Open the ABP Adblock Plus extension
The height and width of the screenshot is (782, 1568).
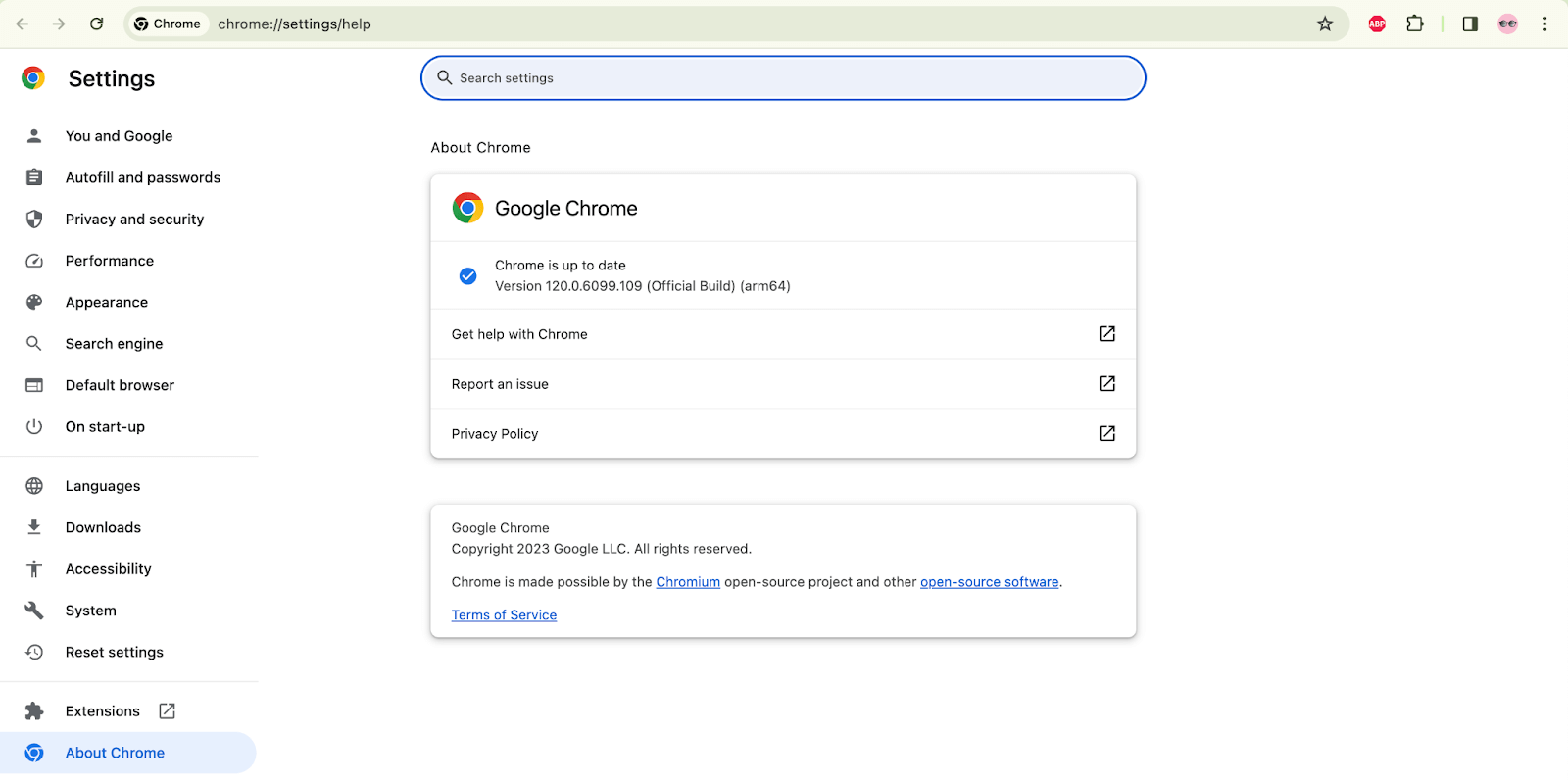pos(1377,24)
